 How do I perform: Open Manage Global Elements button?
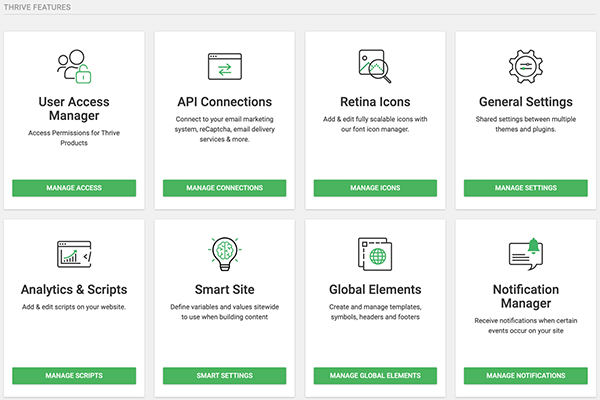(375, 376)
